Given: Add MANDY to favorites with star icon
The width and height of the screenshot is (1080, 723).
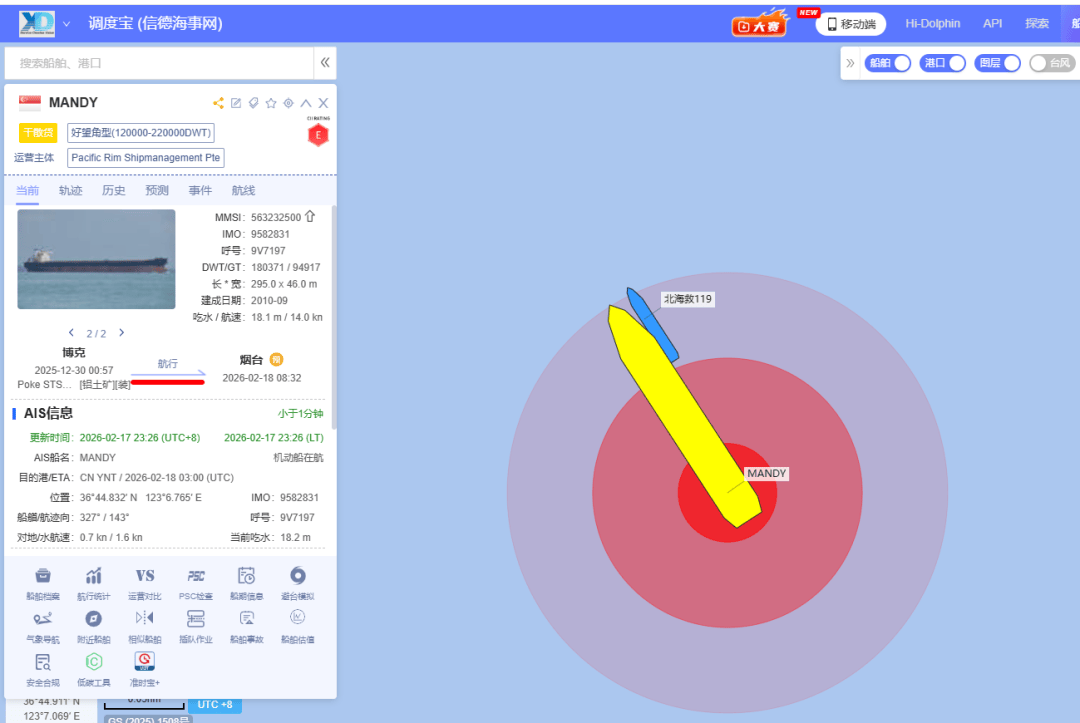Looking at the screenshot, I should pos(270,103).
